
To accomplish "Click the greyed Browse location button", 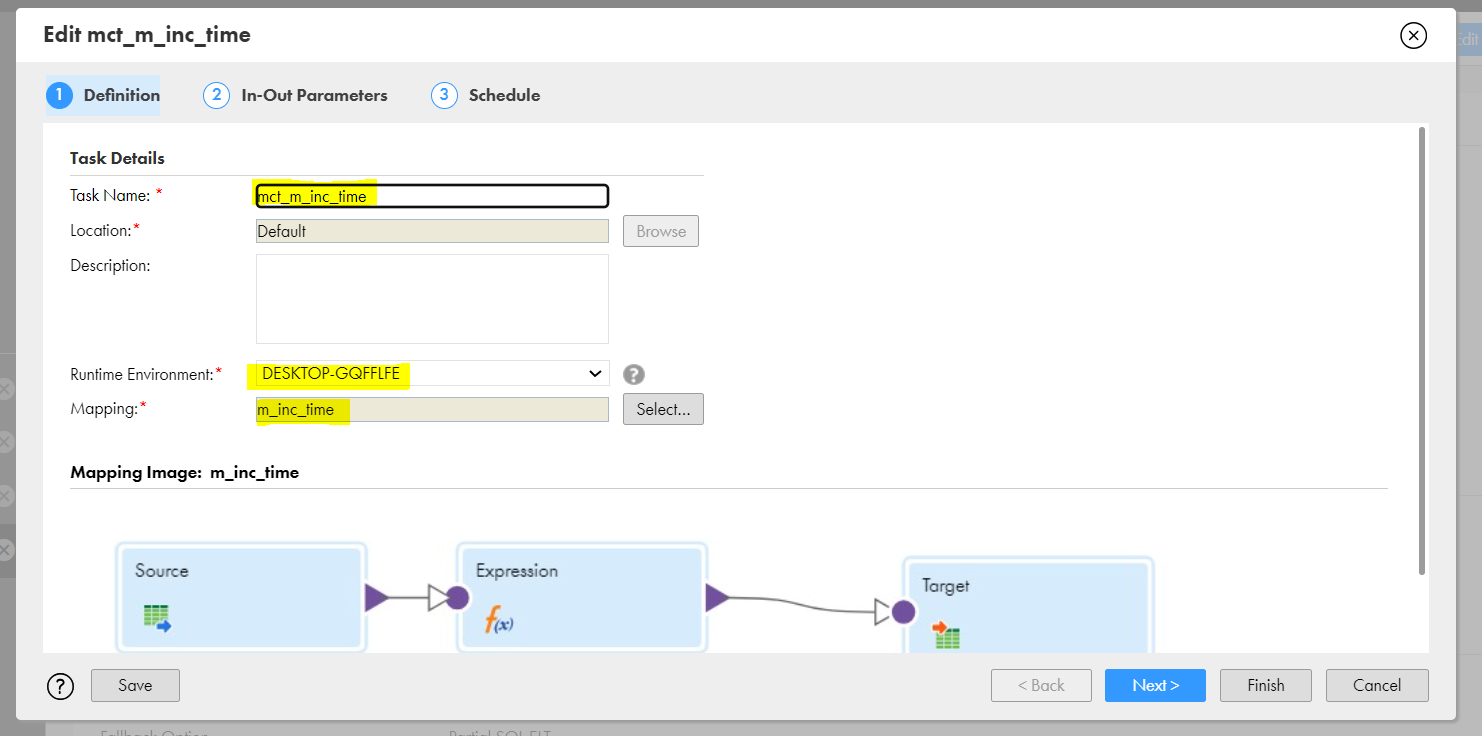I will click(661, 231).
